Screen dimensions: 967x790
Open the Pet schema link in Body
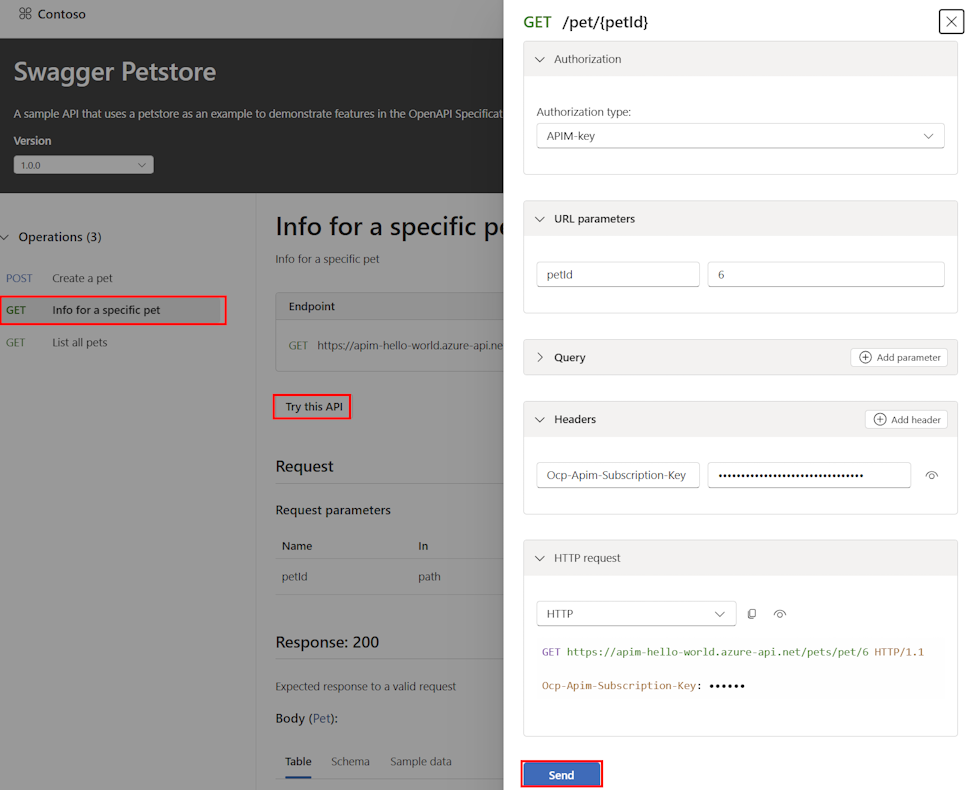coord(321,718)
